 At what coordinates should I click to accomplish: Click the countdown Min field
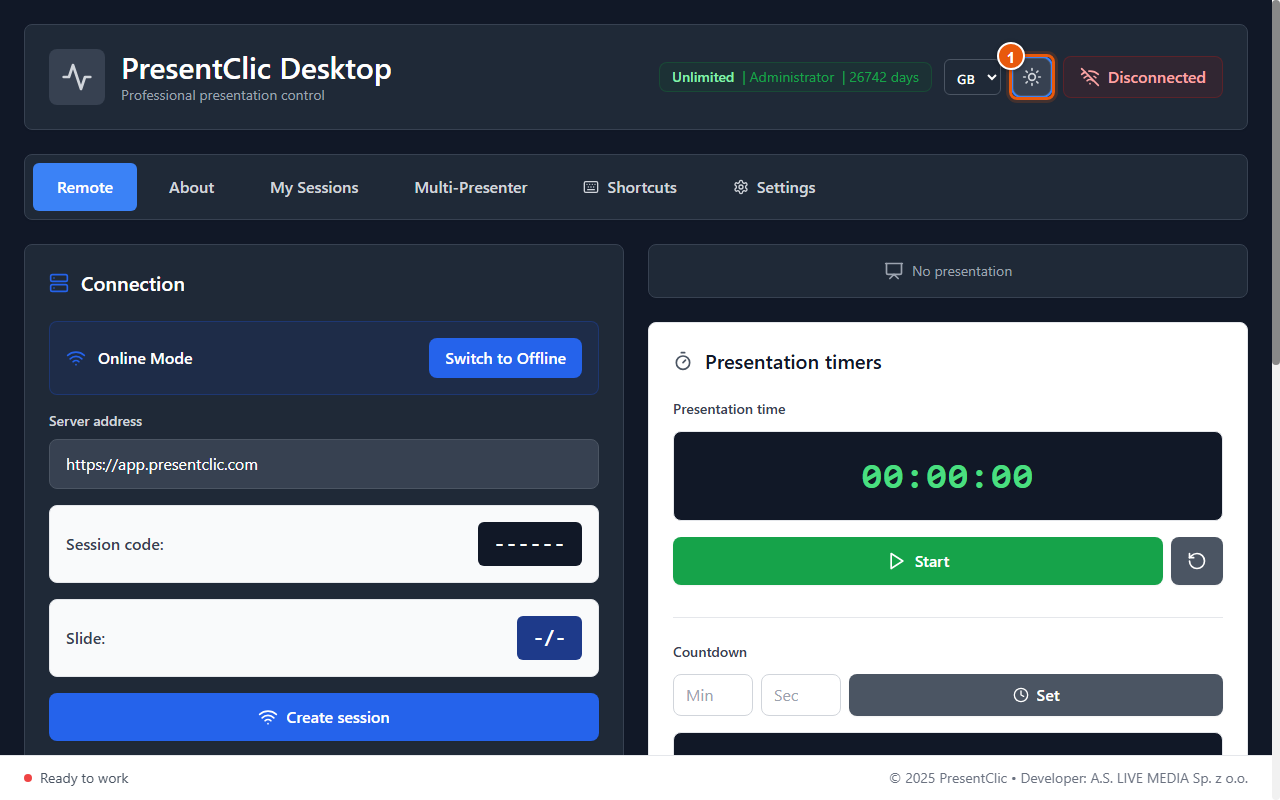713,695
